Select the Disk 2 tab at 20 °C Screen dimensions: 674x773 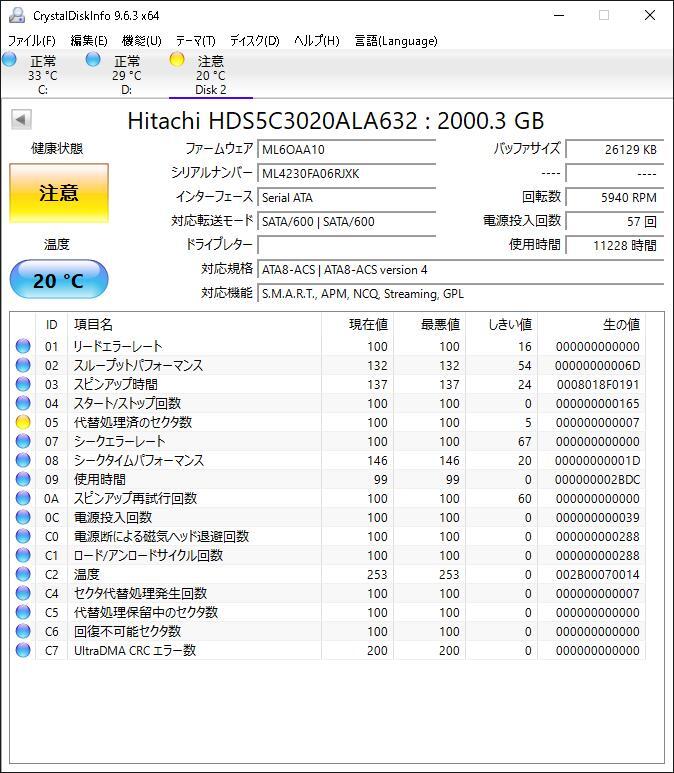point(211,75)
